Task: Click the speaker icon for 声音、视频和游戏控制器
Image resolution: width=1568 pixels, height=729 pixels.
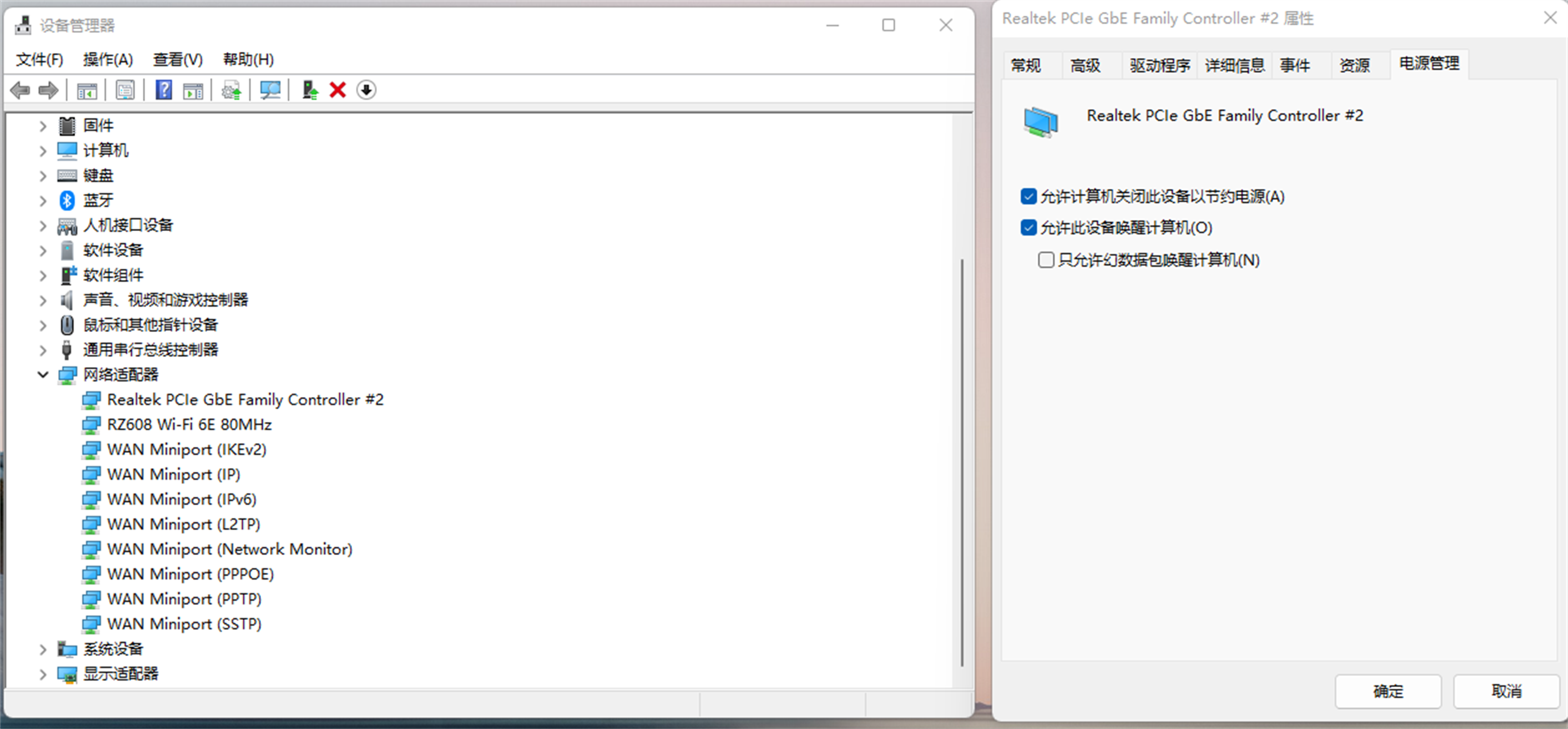Action: coord(67,300)
